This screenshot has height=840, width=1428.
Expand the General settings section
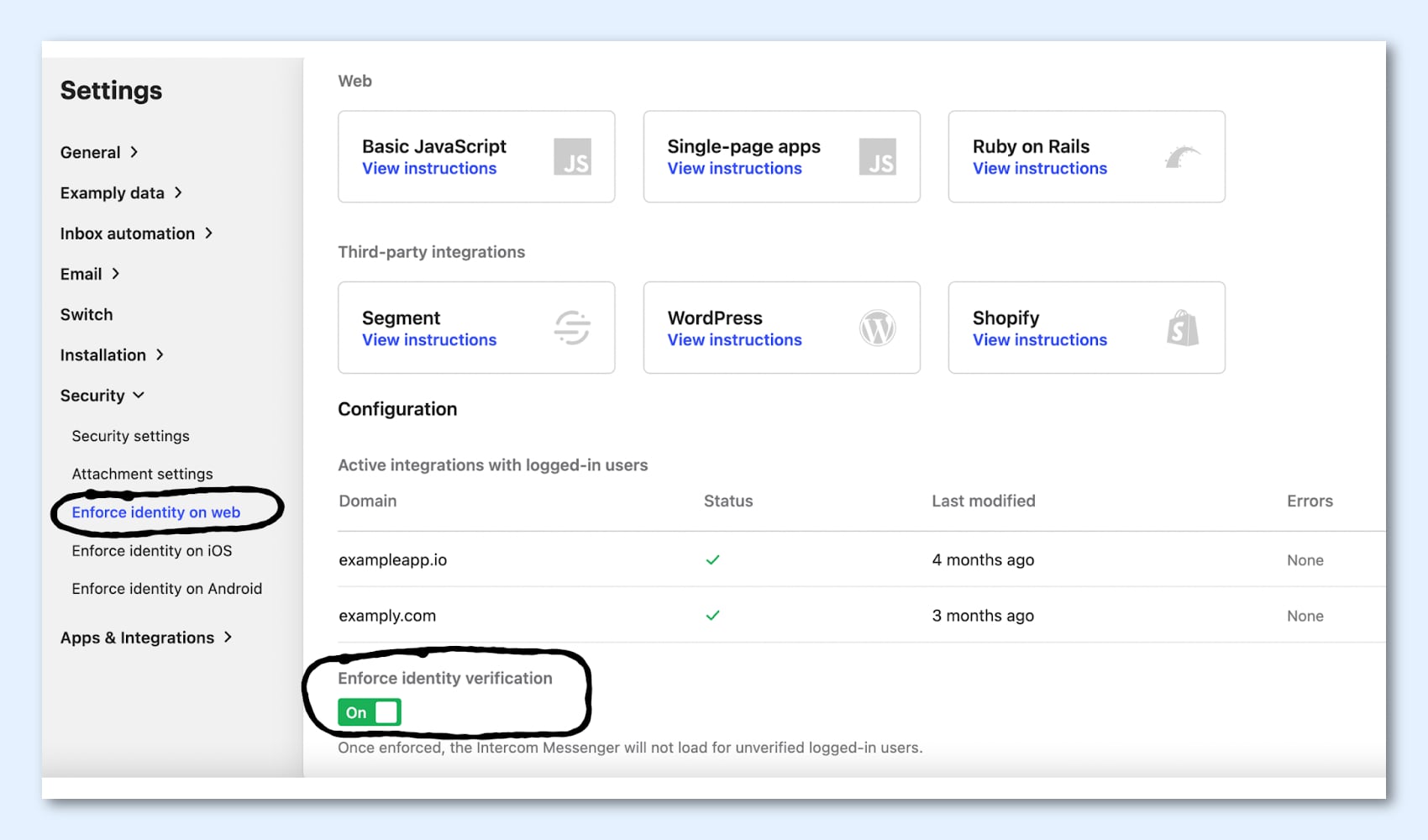point(99,152)
